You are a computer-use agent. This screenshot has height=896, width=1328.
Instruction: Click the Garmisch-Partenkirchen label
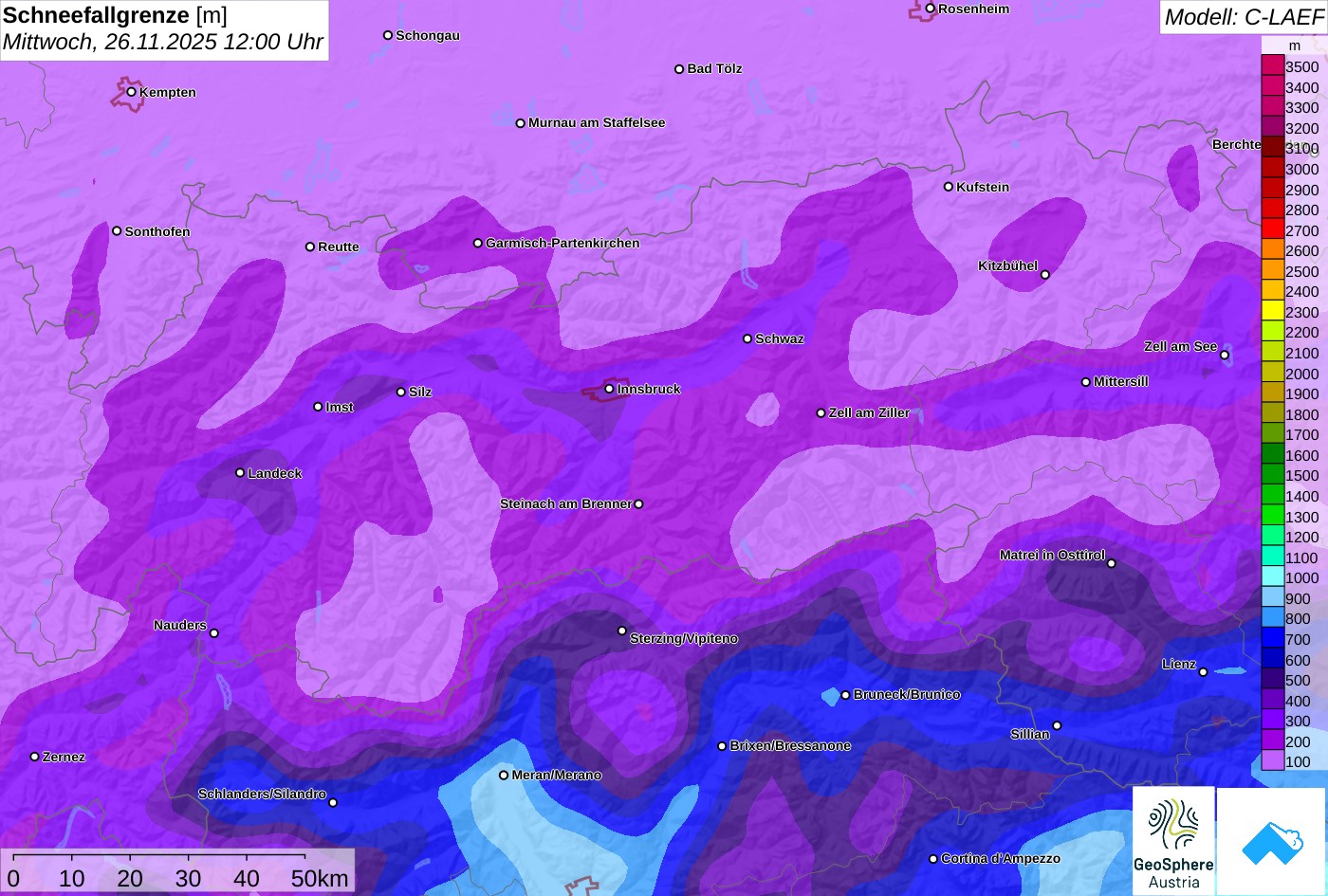[563, 243]
